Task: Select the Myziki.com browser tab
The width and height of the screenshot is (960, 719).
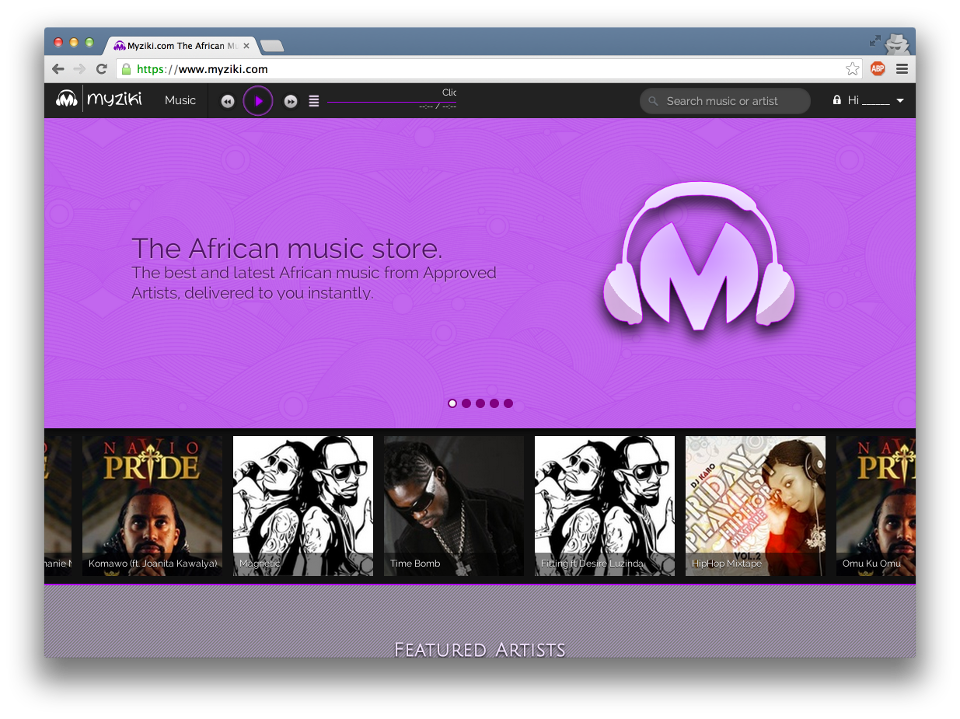Action: tap(182, 46)
